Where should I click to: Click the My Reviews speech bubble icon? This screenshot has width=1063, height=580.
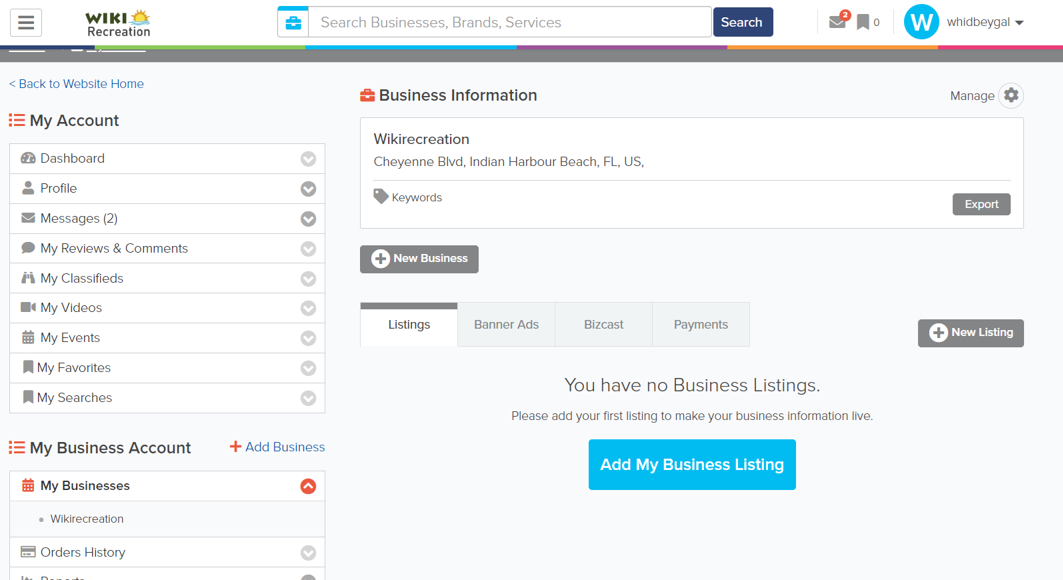[28, 248]
